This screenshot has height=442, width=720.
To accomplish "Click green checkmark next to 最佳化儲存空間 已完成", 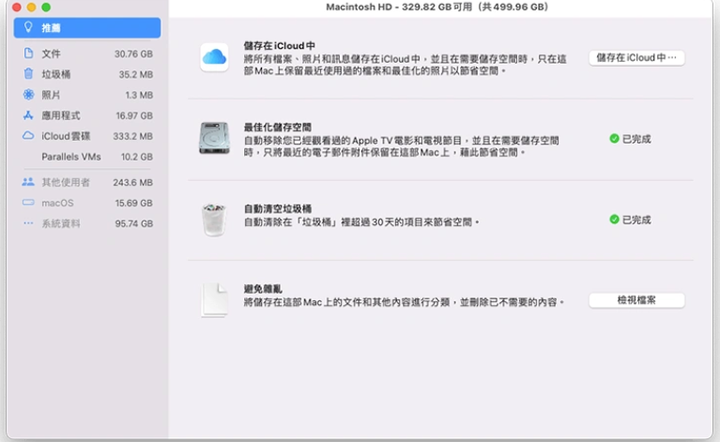I will click(x=614, y=139).
